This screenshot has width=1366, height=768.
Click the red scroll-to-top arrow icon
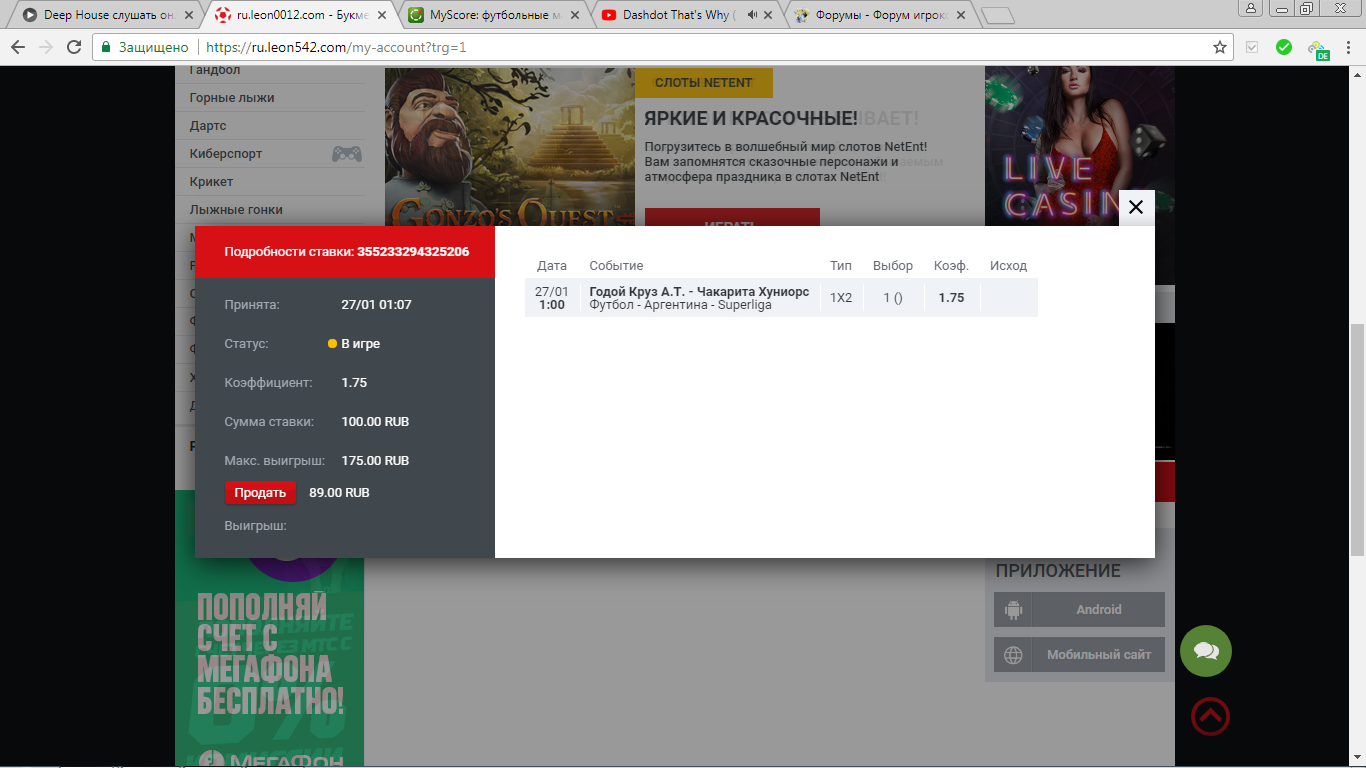coord(1210,716)
